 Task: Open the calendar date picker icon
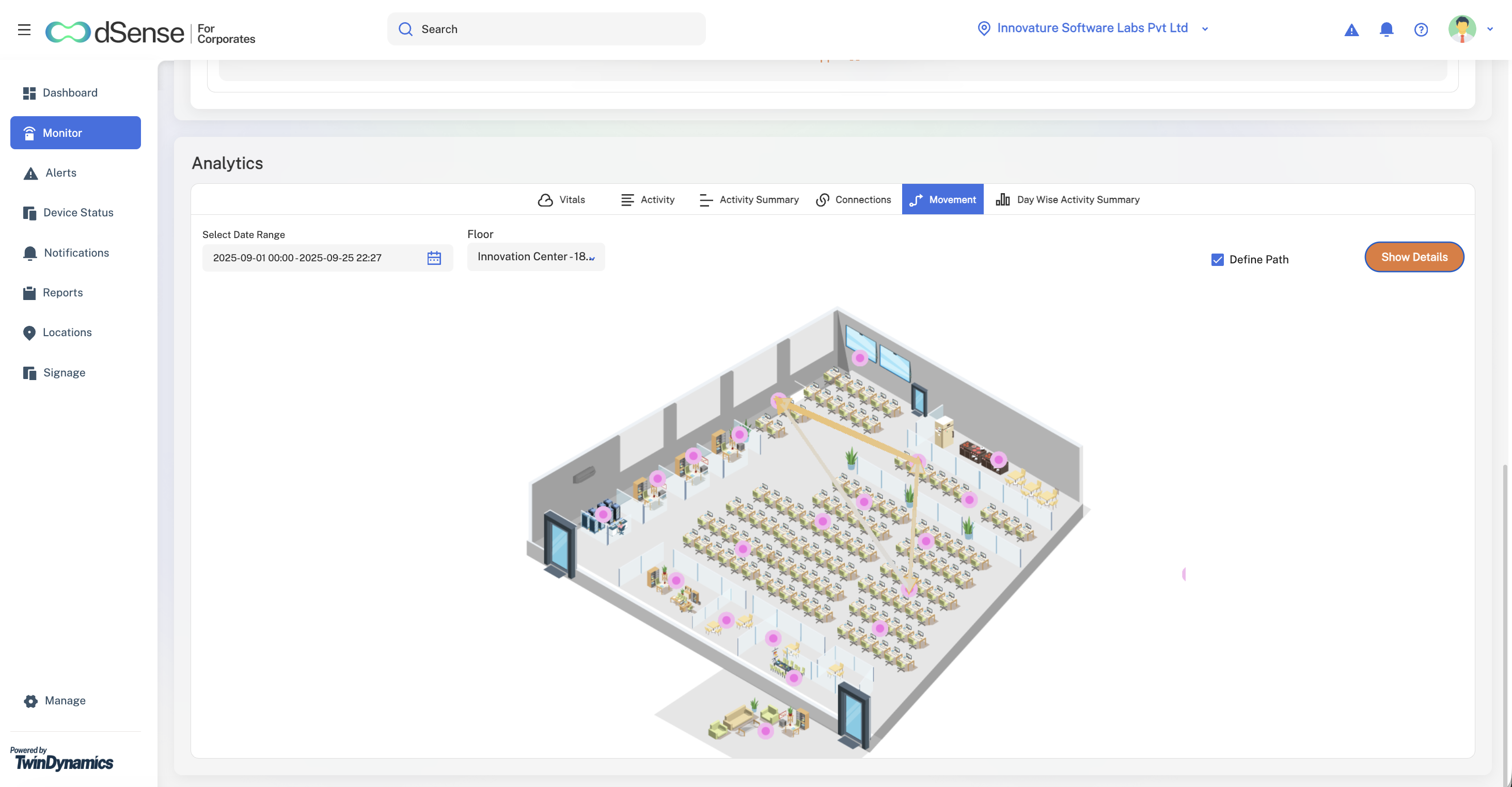(434, 258)
